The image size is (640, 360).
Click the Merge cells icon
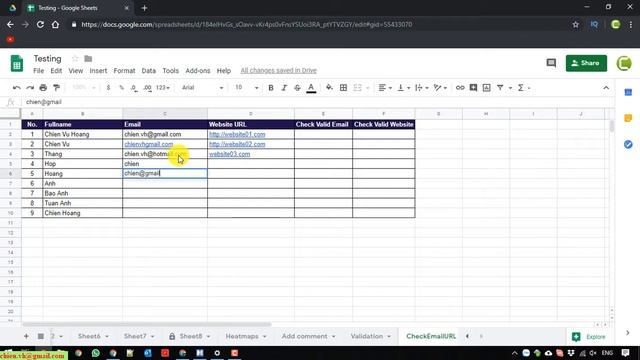[358, 88]
